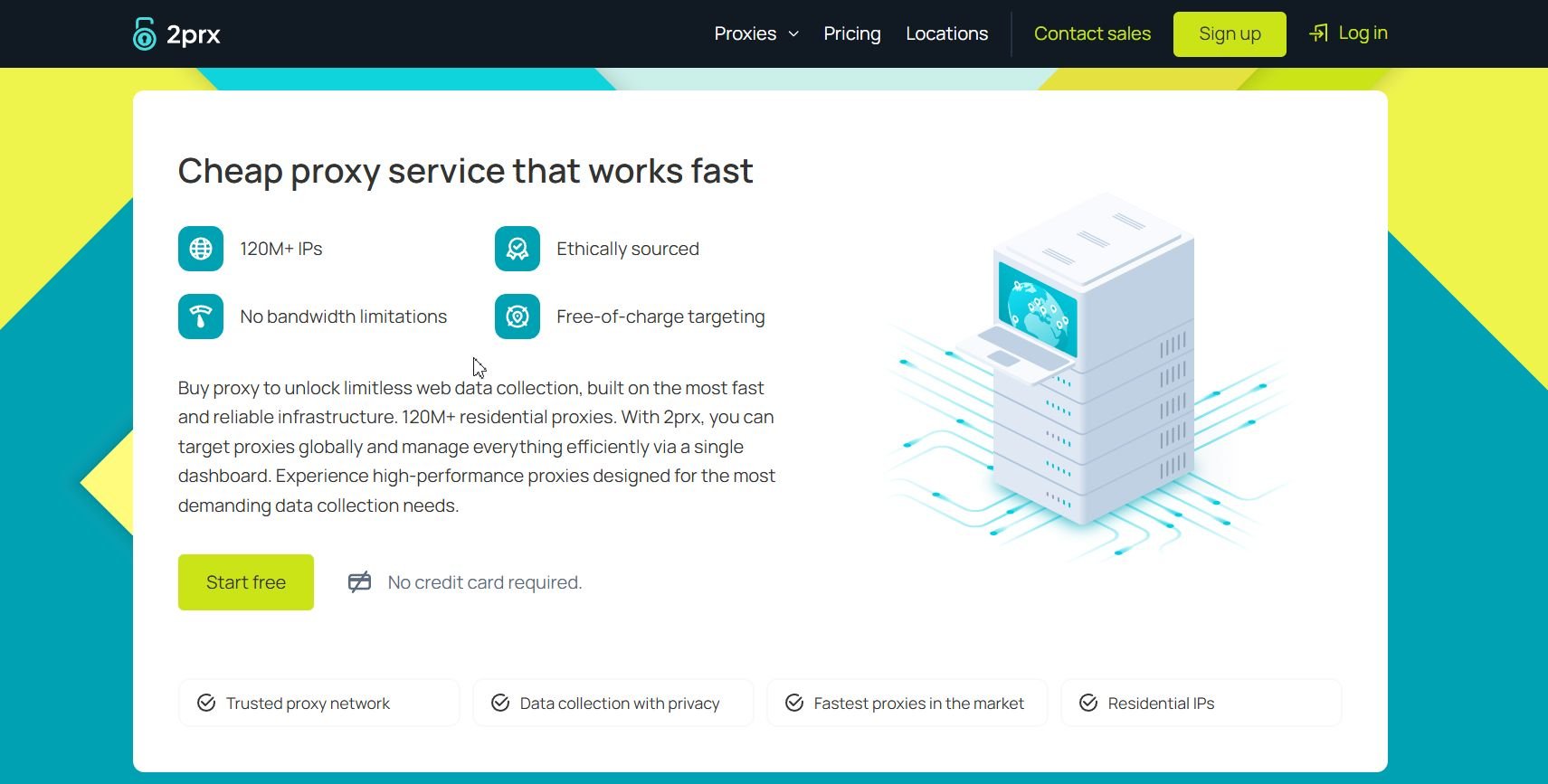The height and width of the screenshot is (784, 1548).
Task: Click the 'Residential IPs' label
Action: coord(1161,704)
